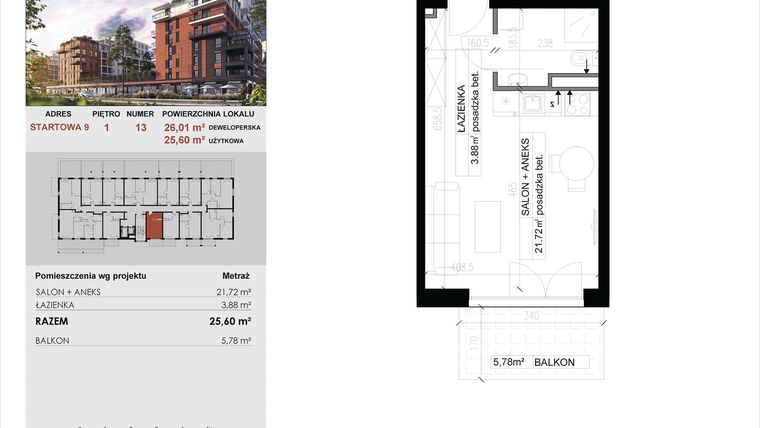This screenshot has height=428, width=760.
Task: Click the kitchen sink symbol in the annex
Action: (533, 103)
